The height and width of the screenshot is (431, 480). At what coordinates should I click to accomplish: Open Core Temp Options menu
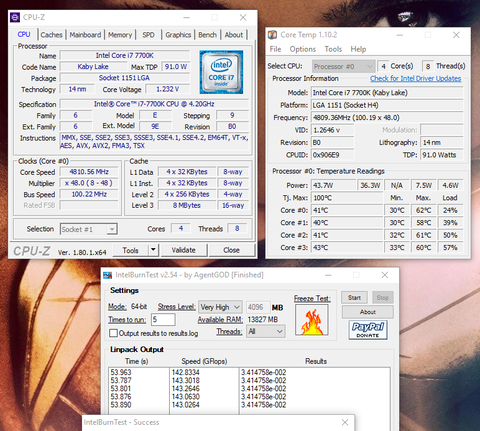[x=302, y=49]
